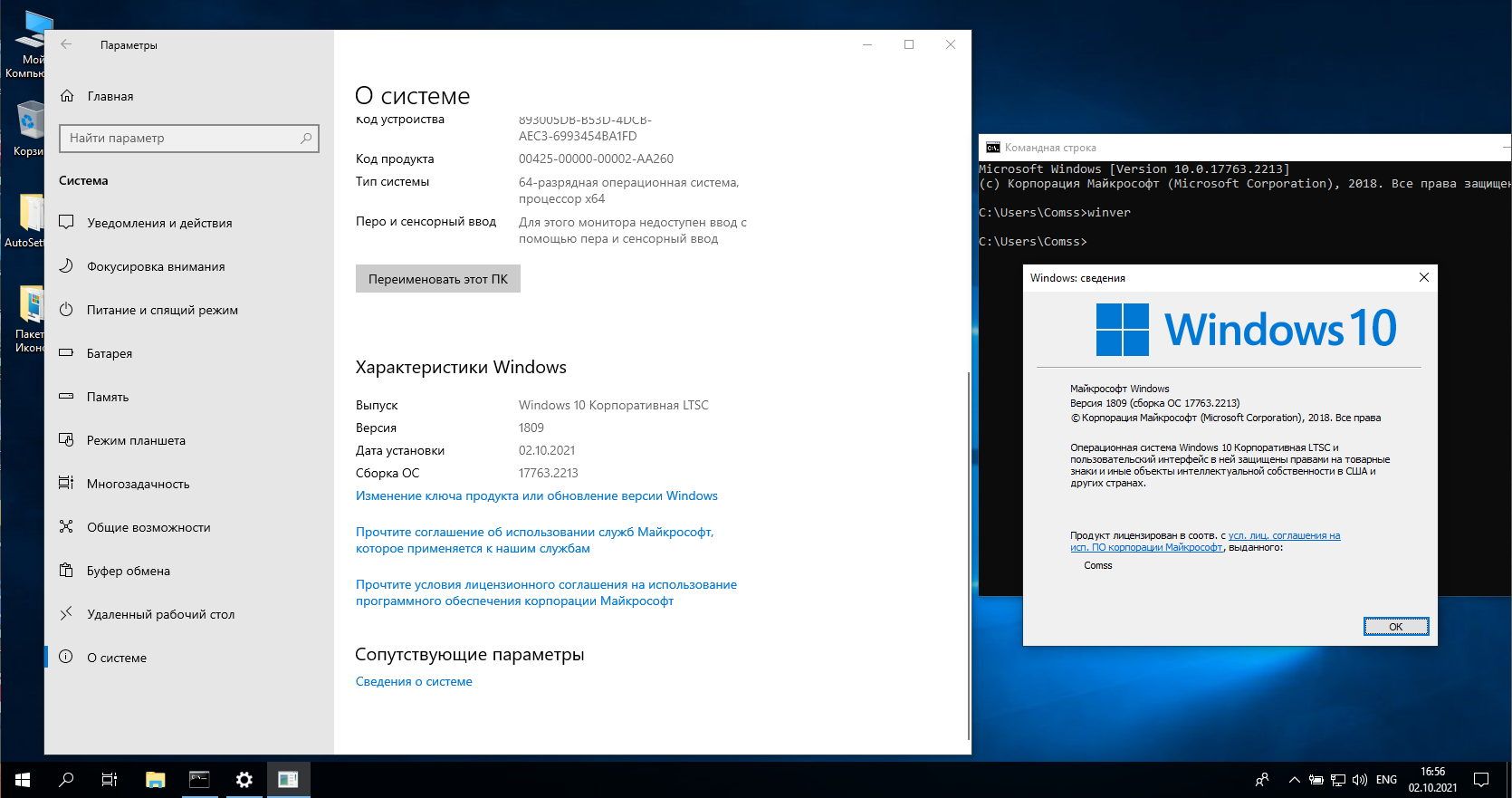Screen dimensions: 1512x798
Task: Open taskbar search magnifier
Action: coord(66,779)
